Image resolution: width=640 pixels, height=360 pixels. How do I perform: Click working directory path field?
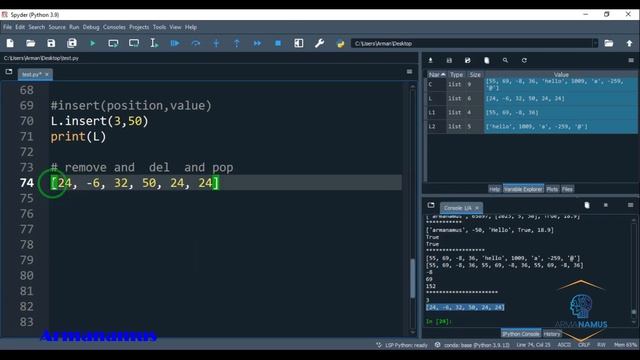[x=471, y=43]
